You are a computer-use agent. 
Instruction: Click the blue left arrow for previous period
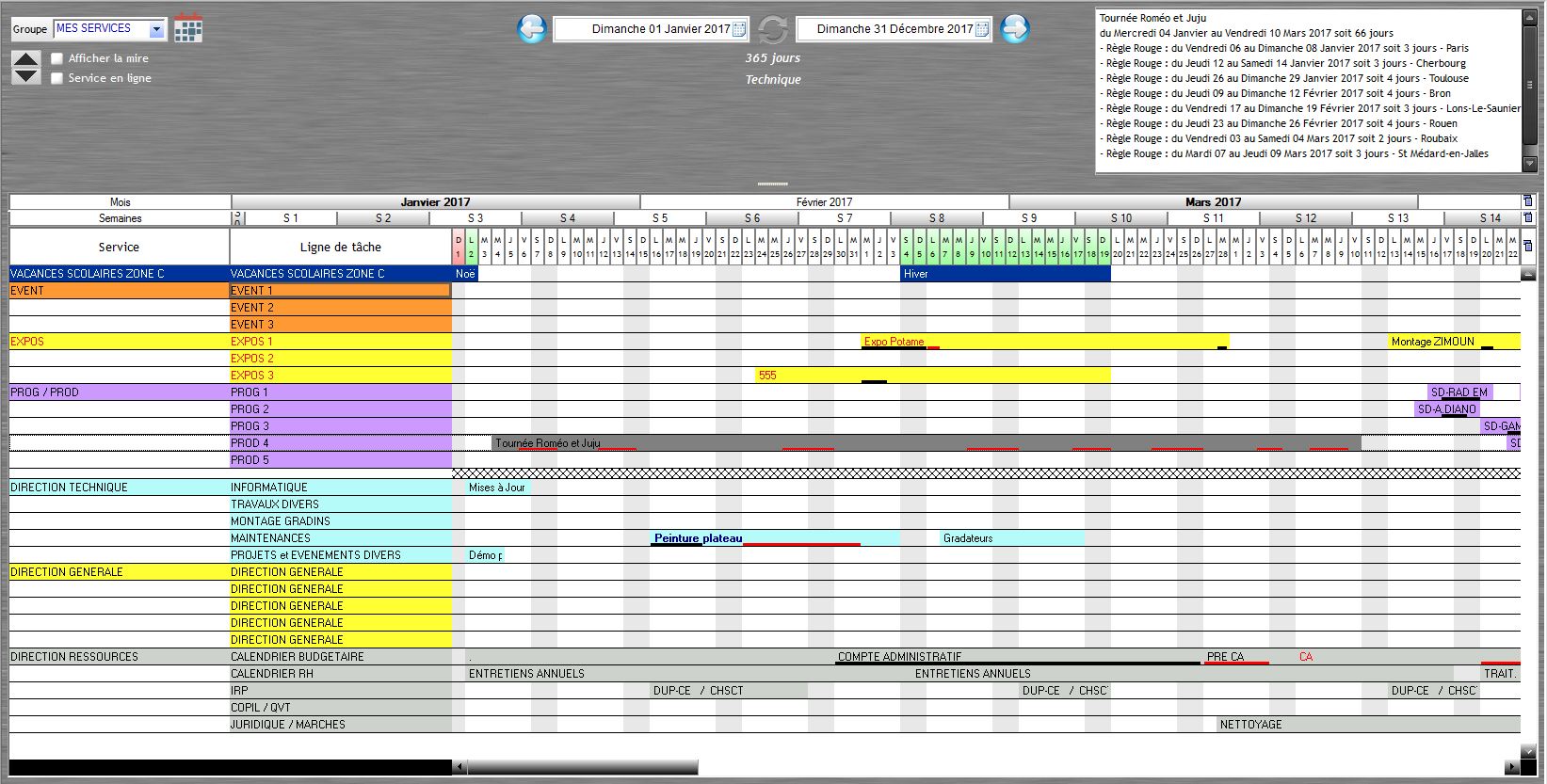(532, 28)
